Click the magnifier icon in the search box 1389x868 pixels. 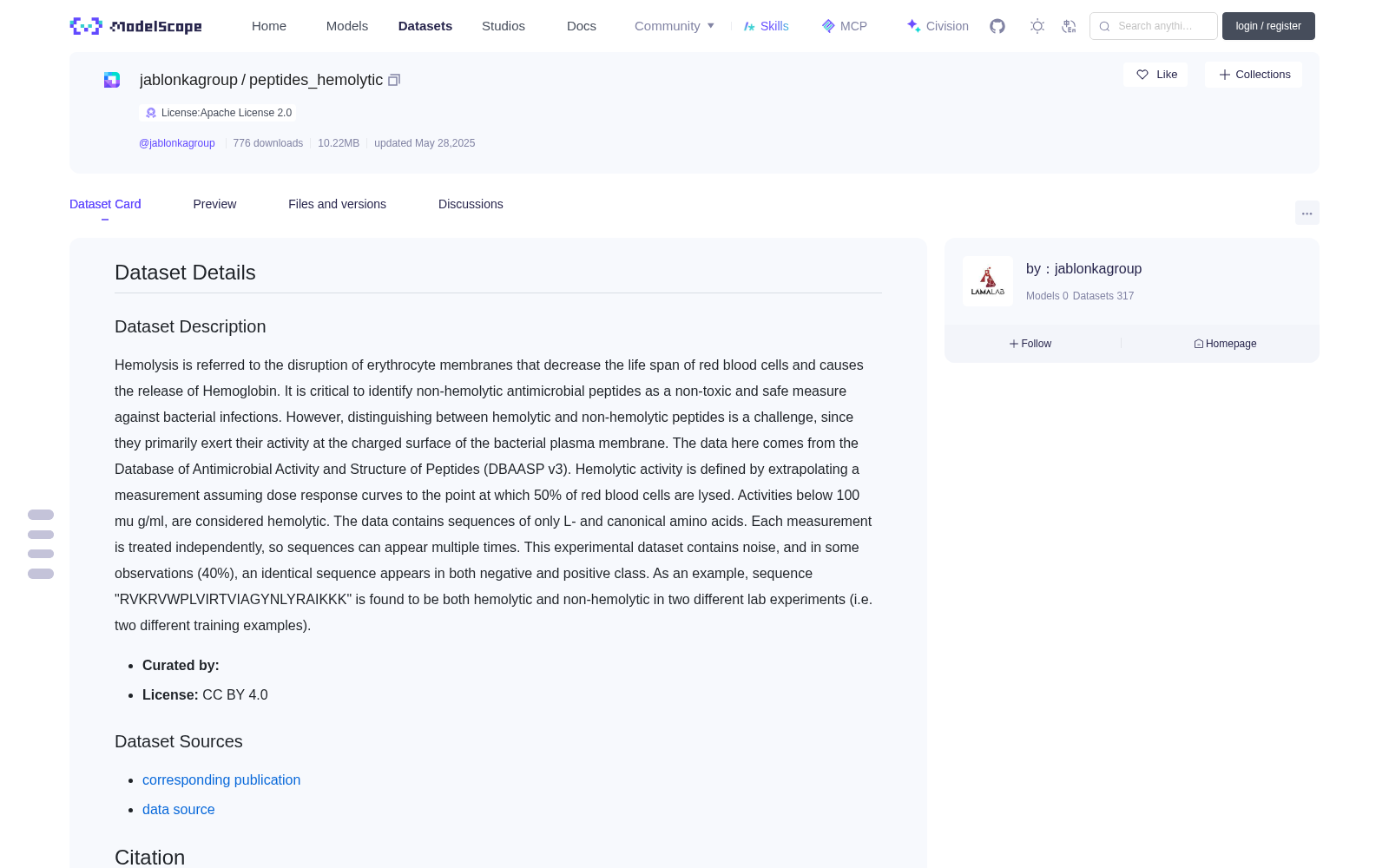tap(1105, 26)
